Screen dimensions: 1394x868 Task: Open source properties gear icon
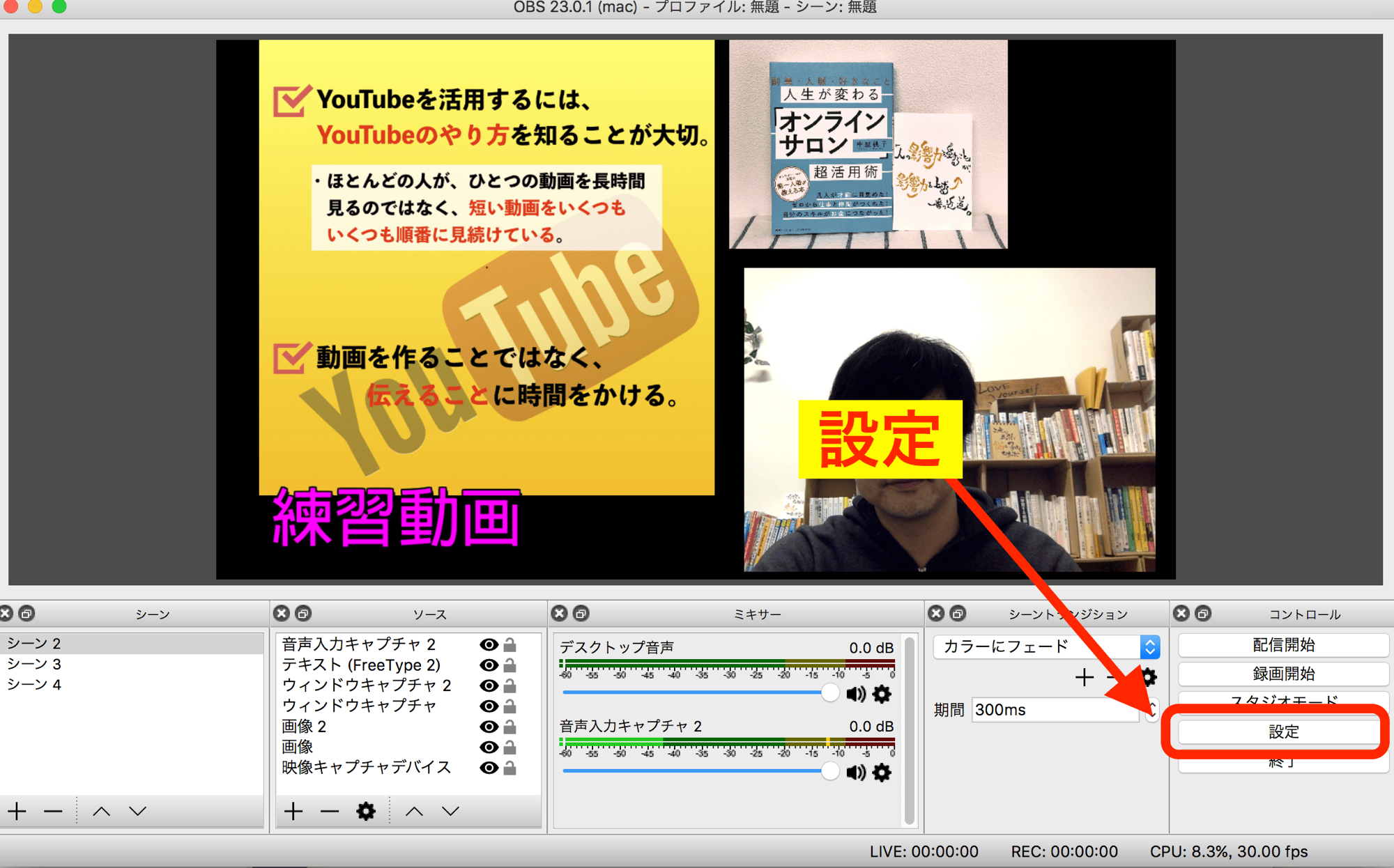366,811
